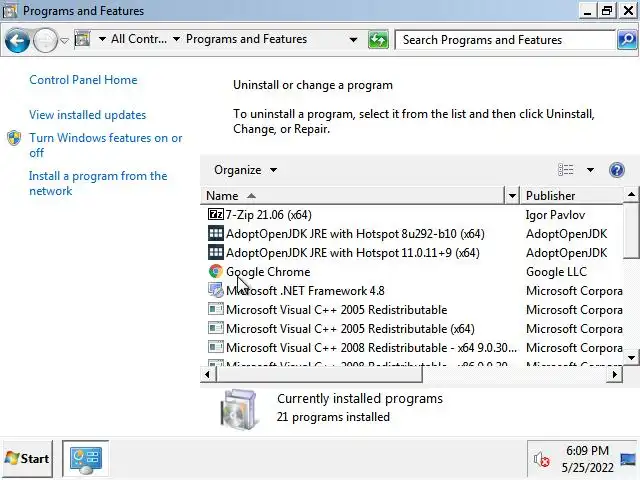
Task: Select Microsoft .NET Framework 4.8
Action: point(305,291)
